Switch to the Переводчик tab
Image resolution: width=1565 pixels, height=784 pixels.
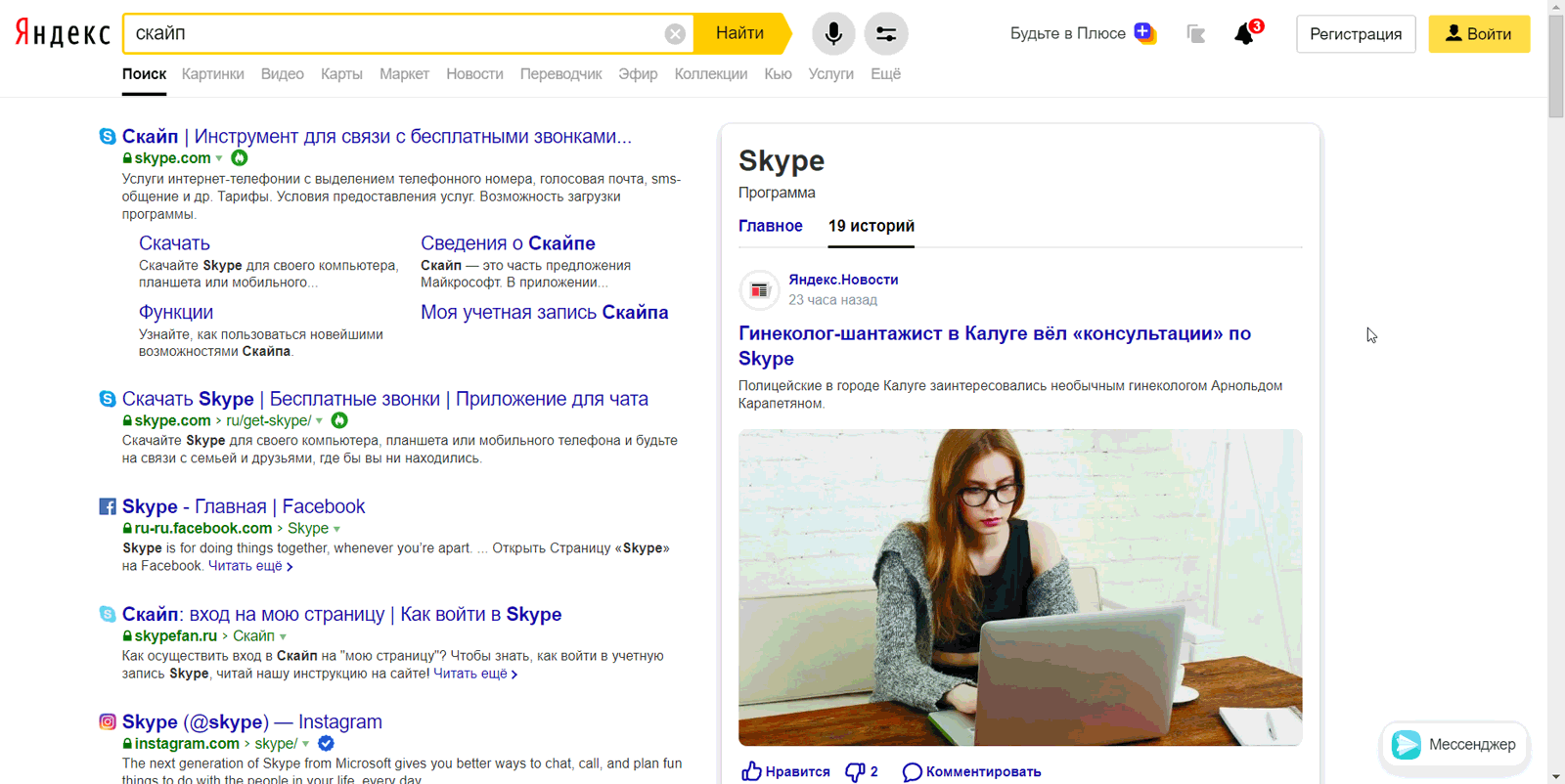pos(560,74)
